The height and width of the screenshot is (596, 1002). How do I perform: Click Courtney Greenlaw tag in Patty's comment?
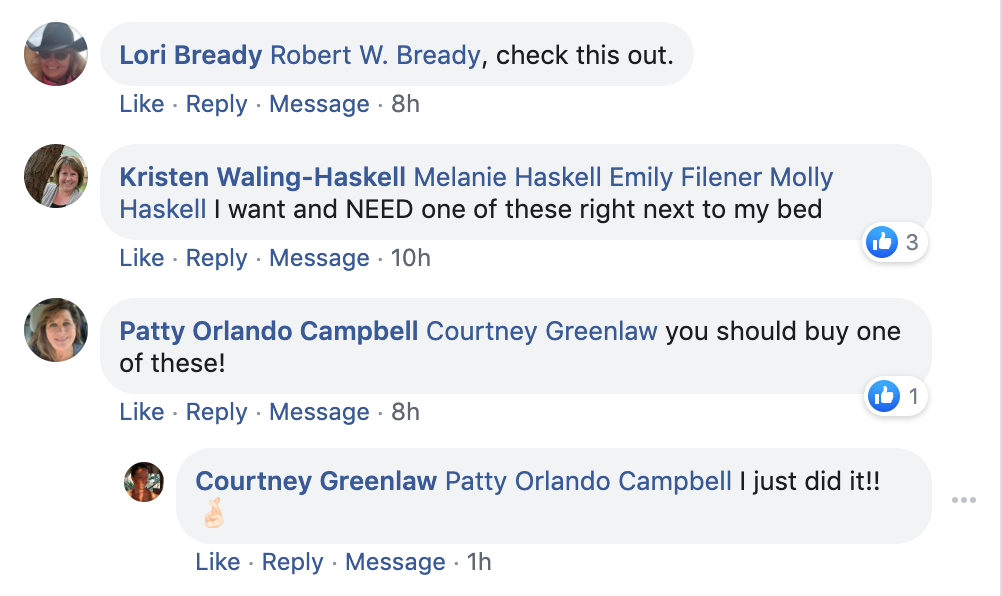point(541,331)
